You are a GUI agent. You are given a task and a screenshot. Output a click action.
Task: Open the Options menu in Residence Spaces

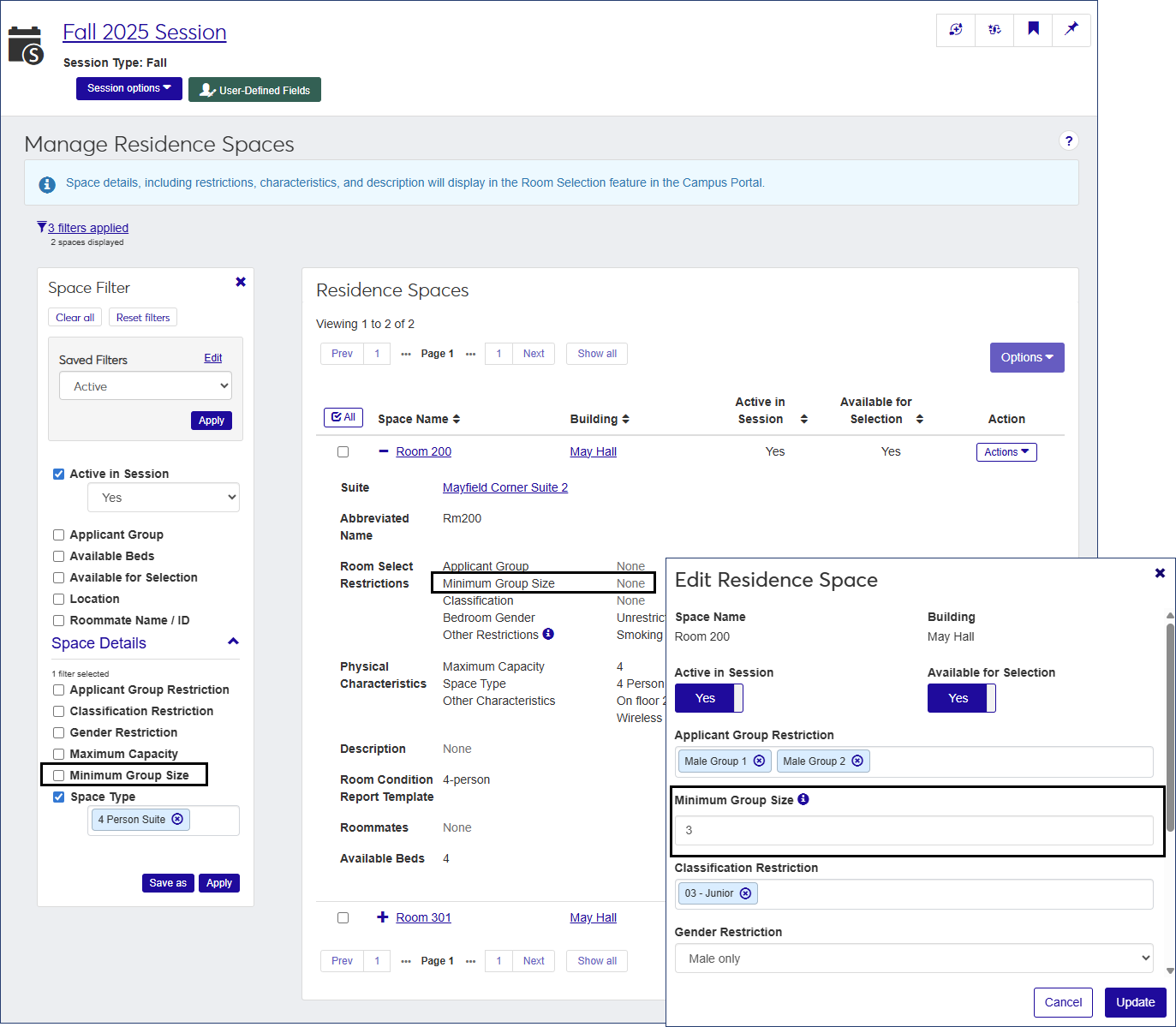click(x=1027, y=357)
